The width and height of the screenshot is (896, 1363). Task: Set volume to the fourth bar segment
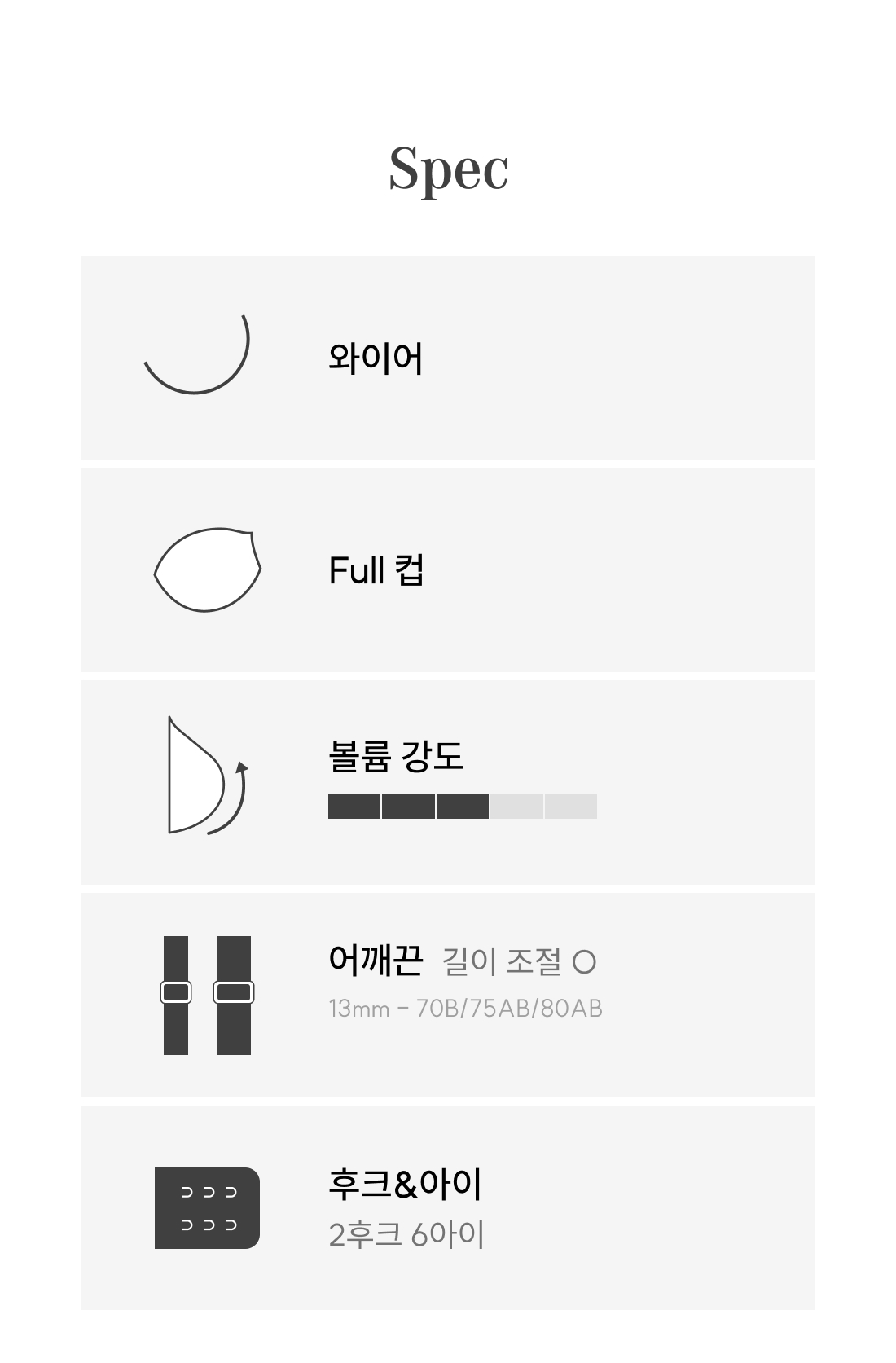(516, 807)
